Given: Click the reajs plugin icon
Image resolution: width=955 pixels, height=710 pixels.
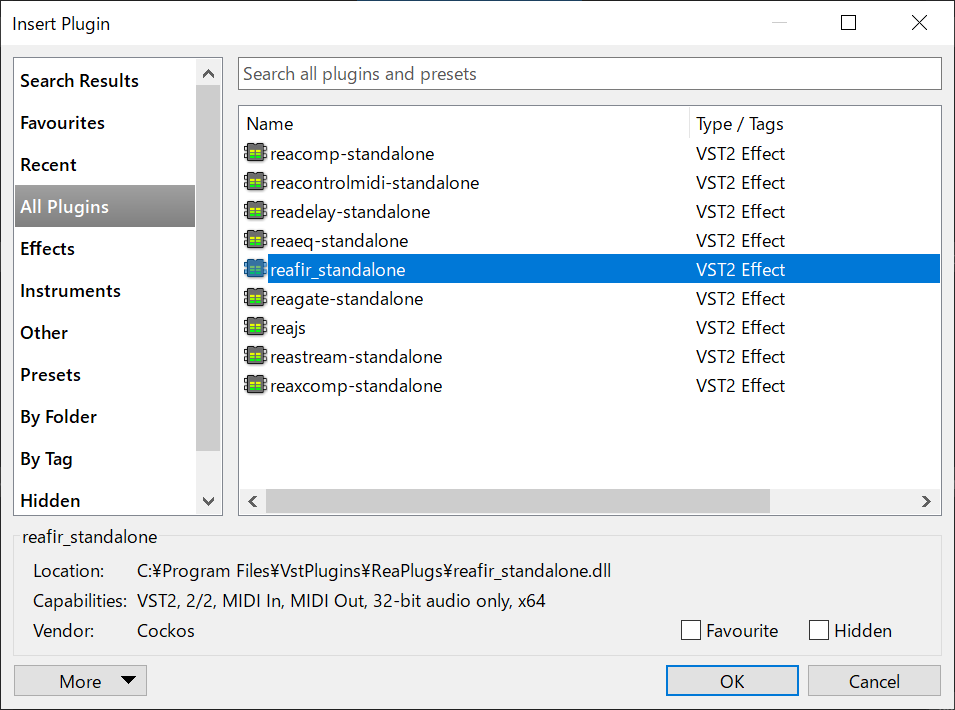Looking at the screenshot, I should [256, 328].
